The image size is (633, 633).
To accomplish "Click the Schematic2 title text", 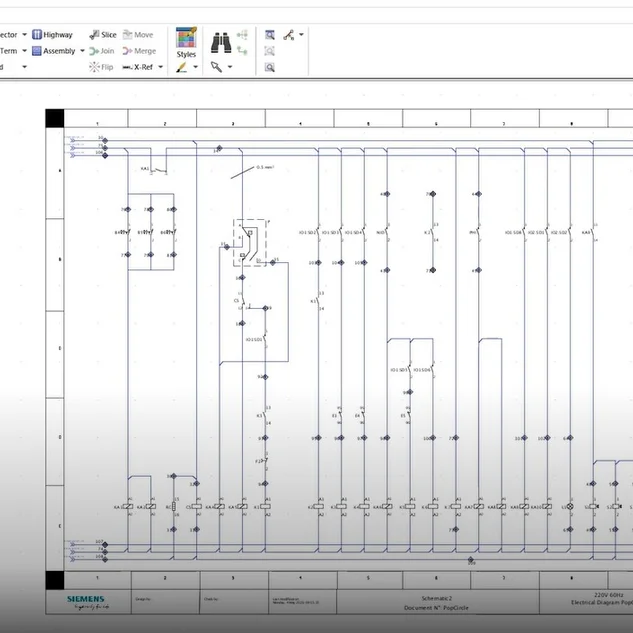I will (x=436, y=598).
